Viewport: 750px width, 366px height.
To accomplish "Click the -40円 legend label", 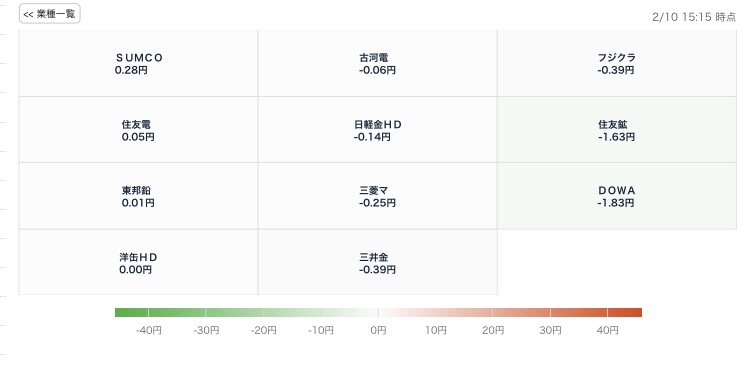I will [149, 330].
